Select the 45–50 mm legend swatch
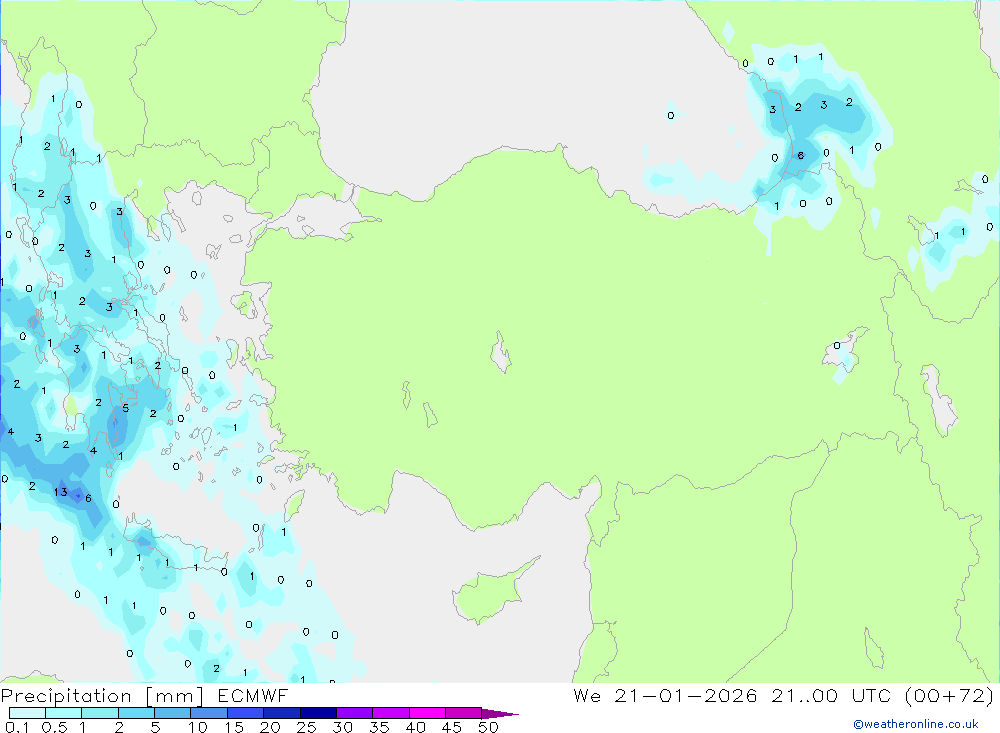1000x733 pixels. (464, 713)
